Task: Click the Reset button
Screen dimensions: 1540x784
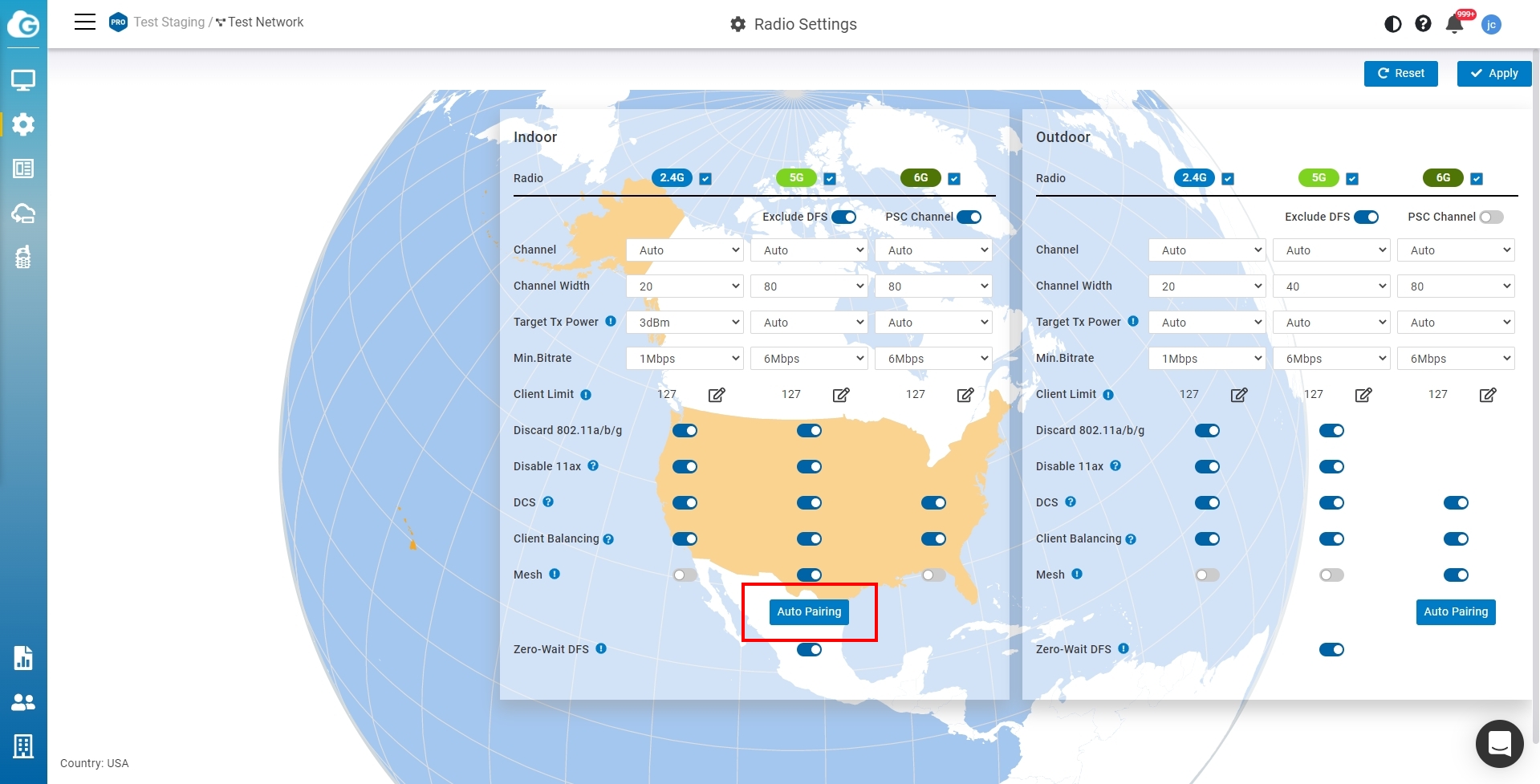Action: 1401,73
